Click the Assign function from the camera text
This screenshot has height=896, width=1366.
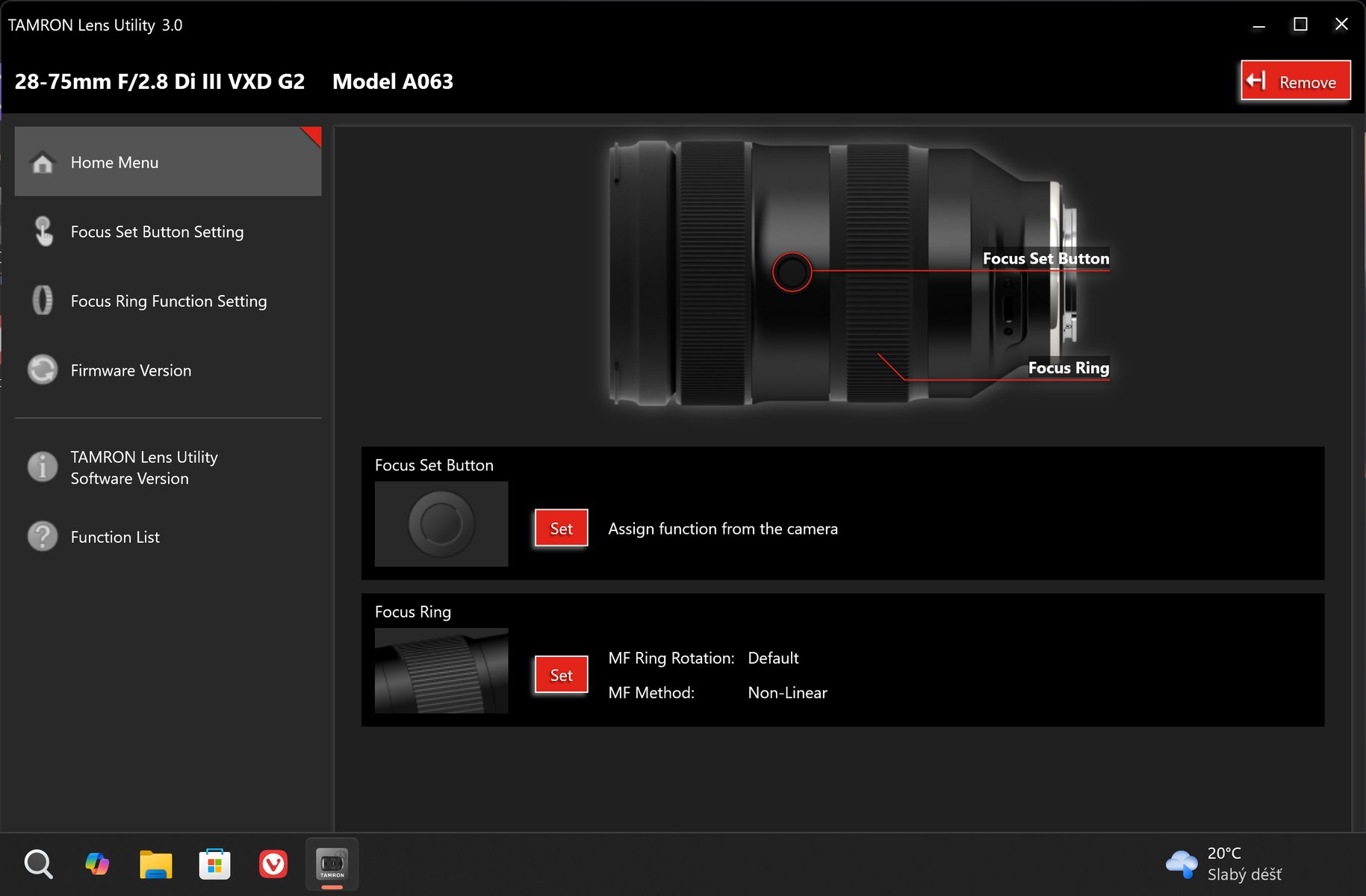[723, 529]
